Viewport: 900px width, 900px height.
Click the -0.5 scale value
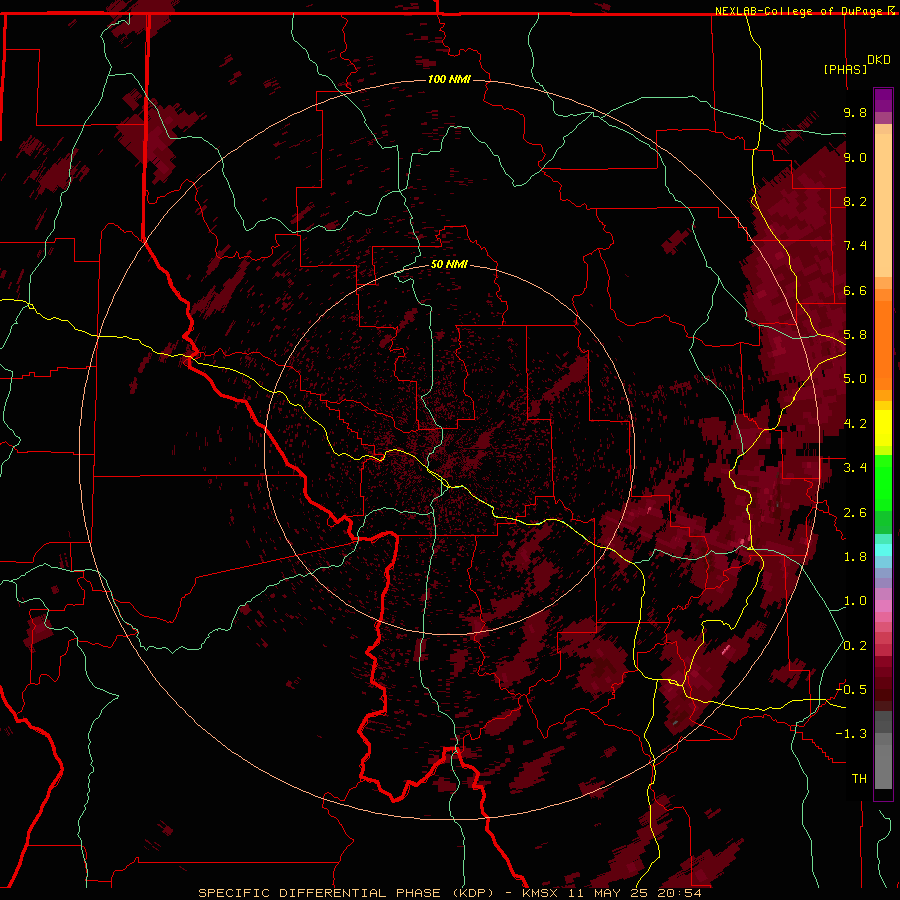click(x=851, y=690)
